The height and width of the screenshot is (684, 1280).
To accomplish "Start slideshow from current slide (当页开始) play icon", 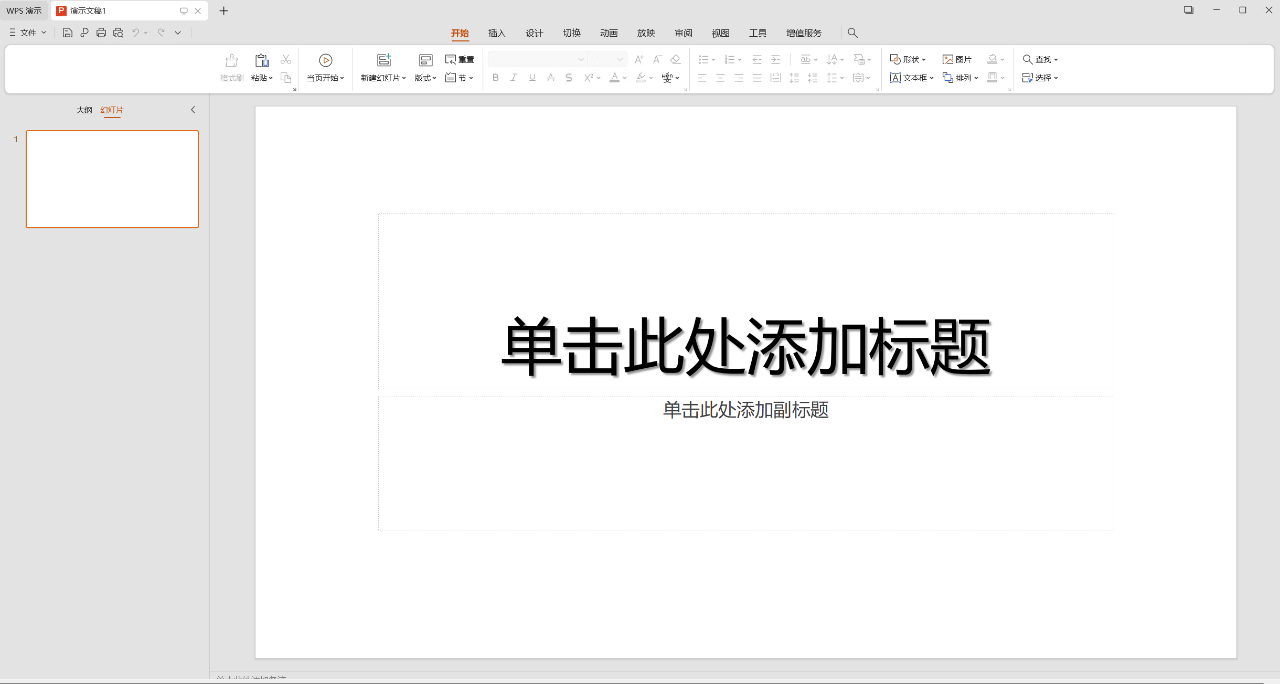I will 325,61.
